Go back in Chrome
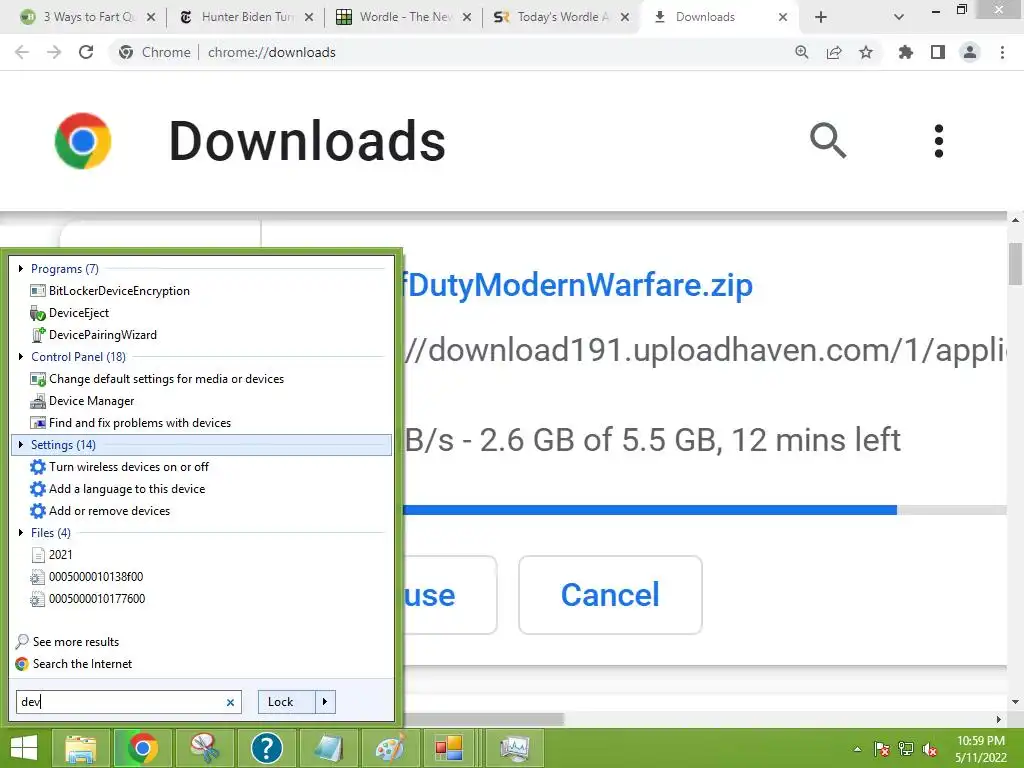 (22, 52)
